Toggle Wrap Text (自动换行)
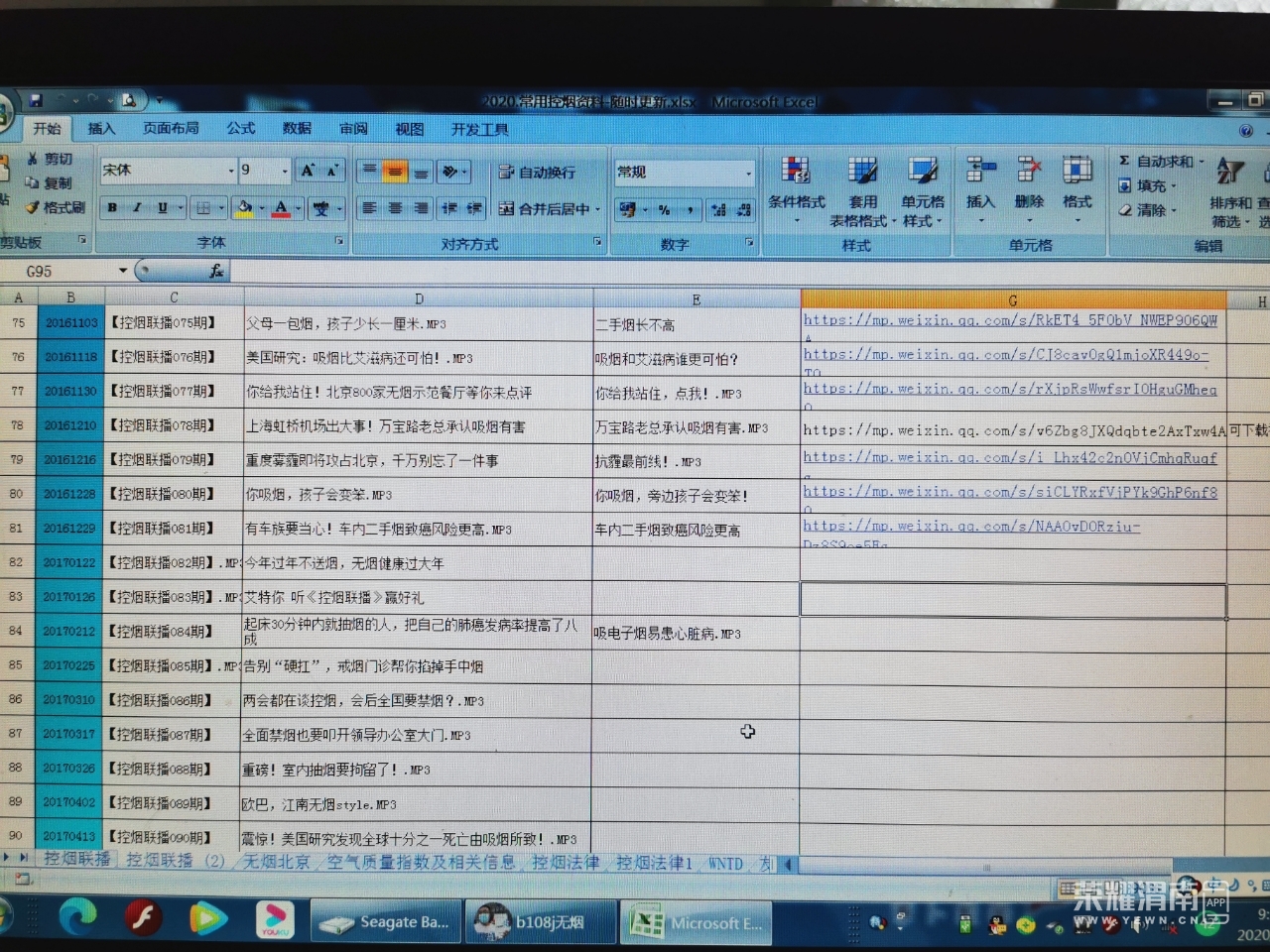 pos(538,172)
